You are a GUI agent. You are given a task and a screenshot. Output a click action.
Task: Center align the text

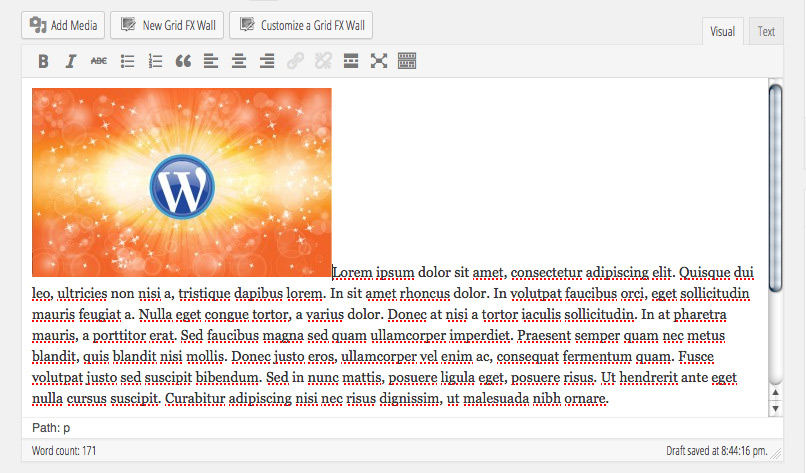tap(239, 61)
